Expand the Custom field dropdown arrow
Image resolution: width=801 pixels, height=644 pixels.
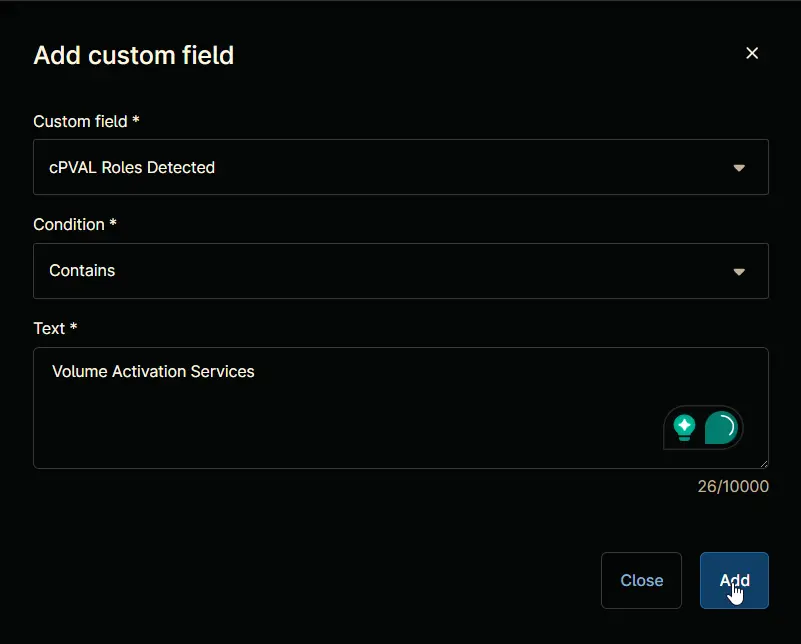click(739, 168)
